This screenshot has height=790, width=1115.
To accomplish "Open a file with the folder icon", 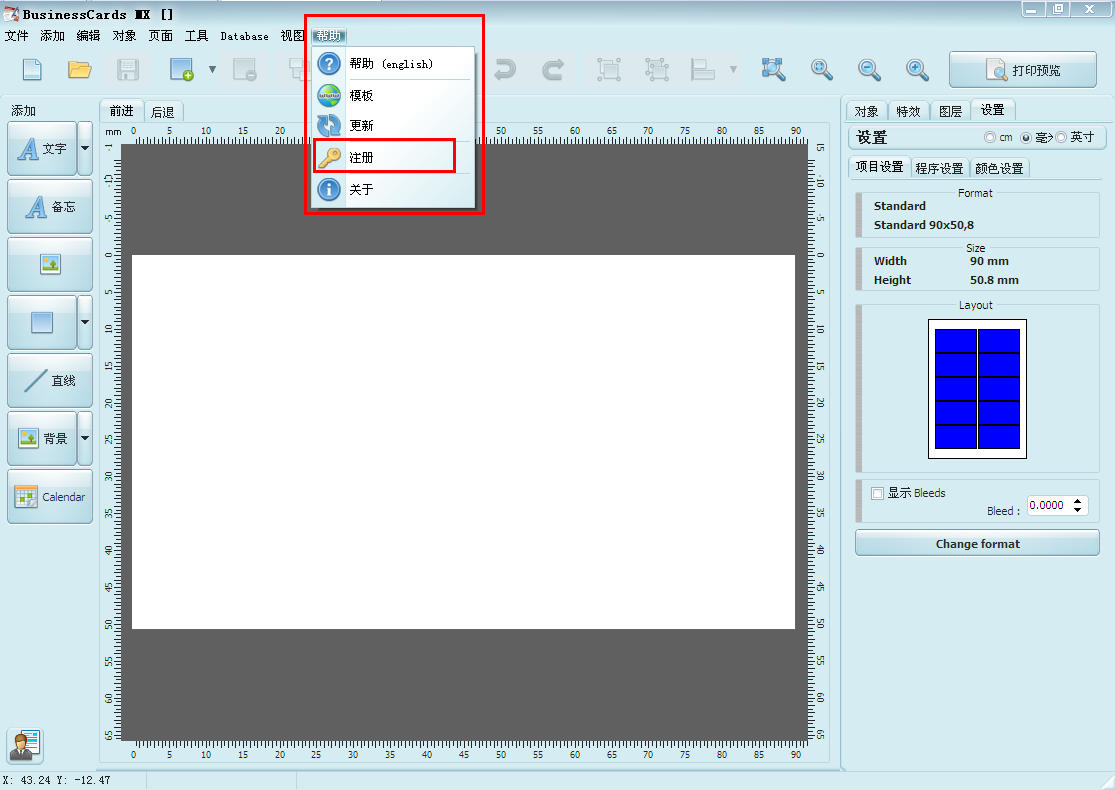I will (x=80, y=70).
